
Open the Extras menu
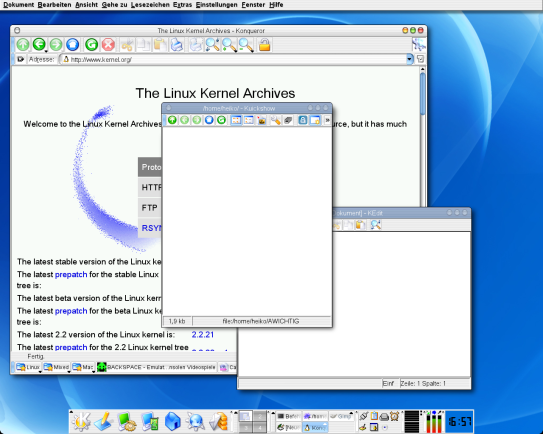(183, 5)
